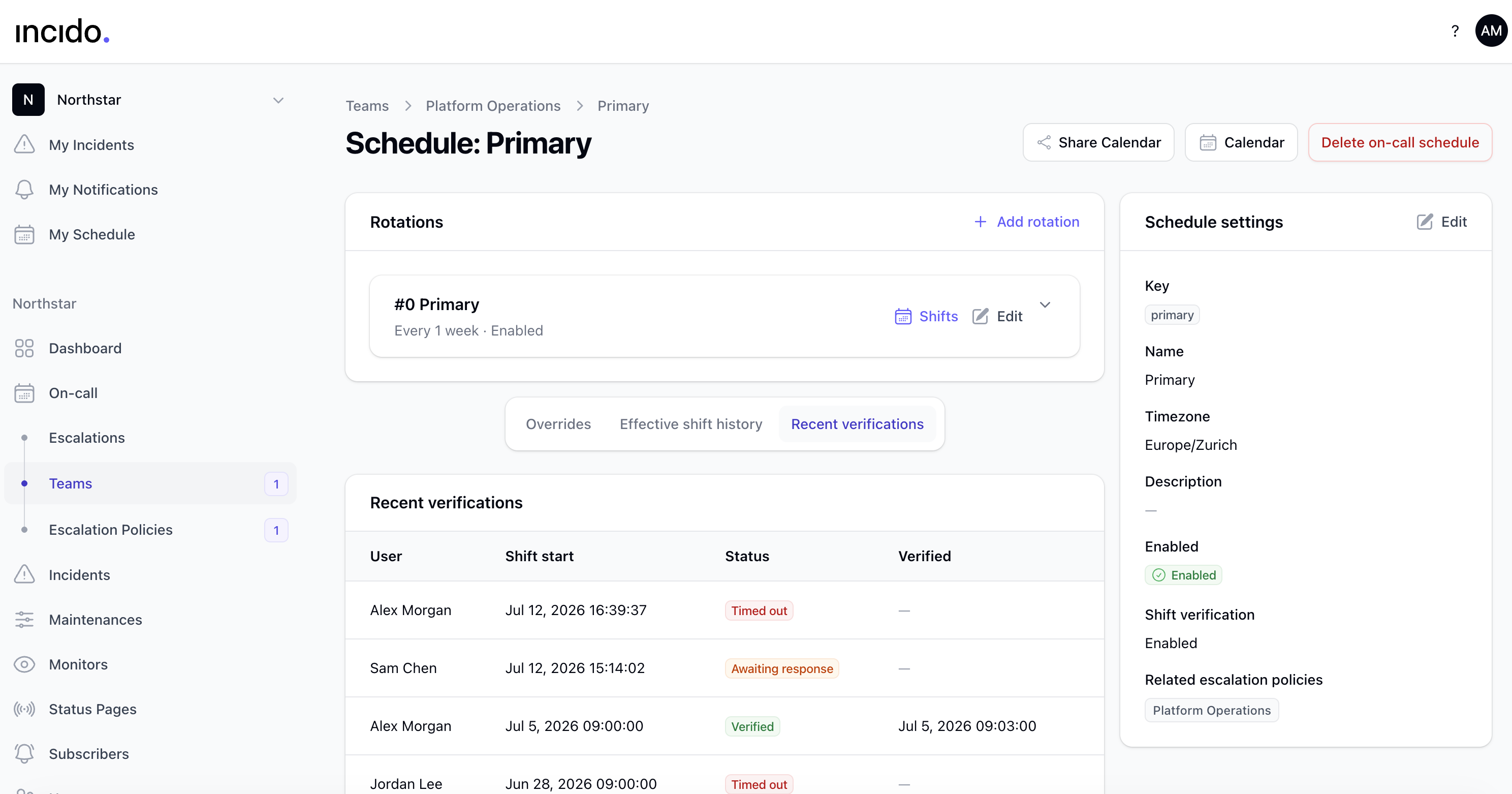
Task: Click the Europe/Zurich timezone value
Action: 1191,445
